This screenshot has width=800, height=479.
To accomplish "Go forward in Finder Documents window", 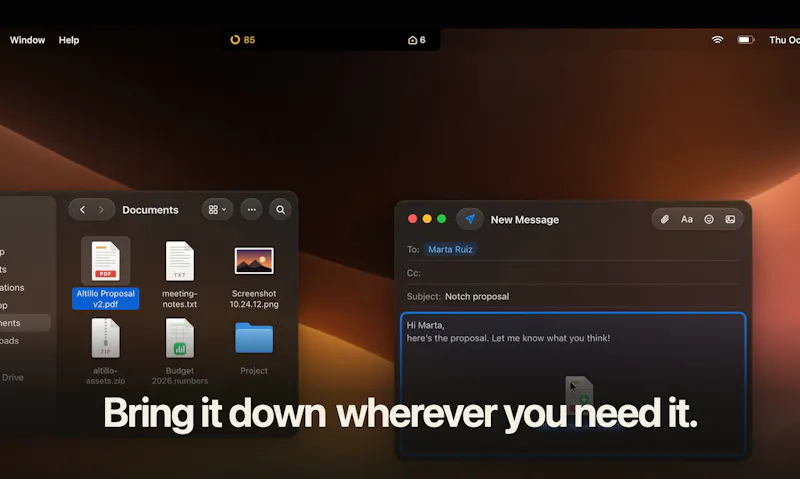I will (101, 210).
